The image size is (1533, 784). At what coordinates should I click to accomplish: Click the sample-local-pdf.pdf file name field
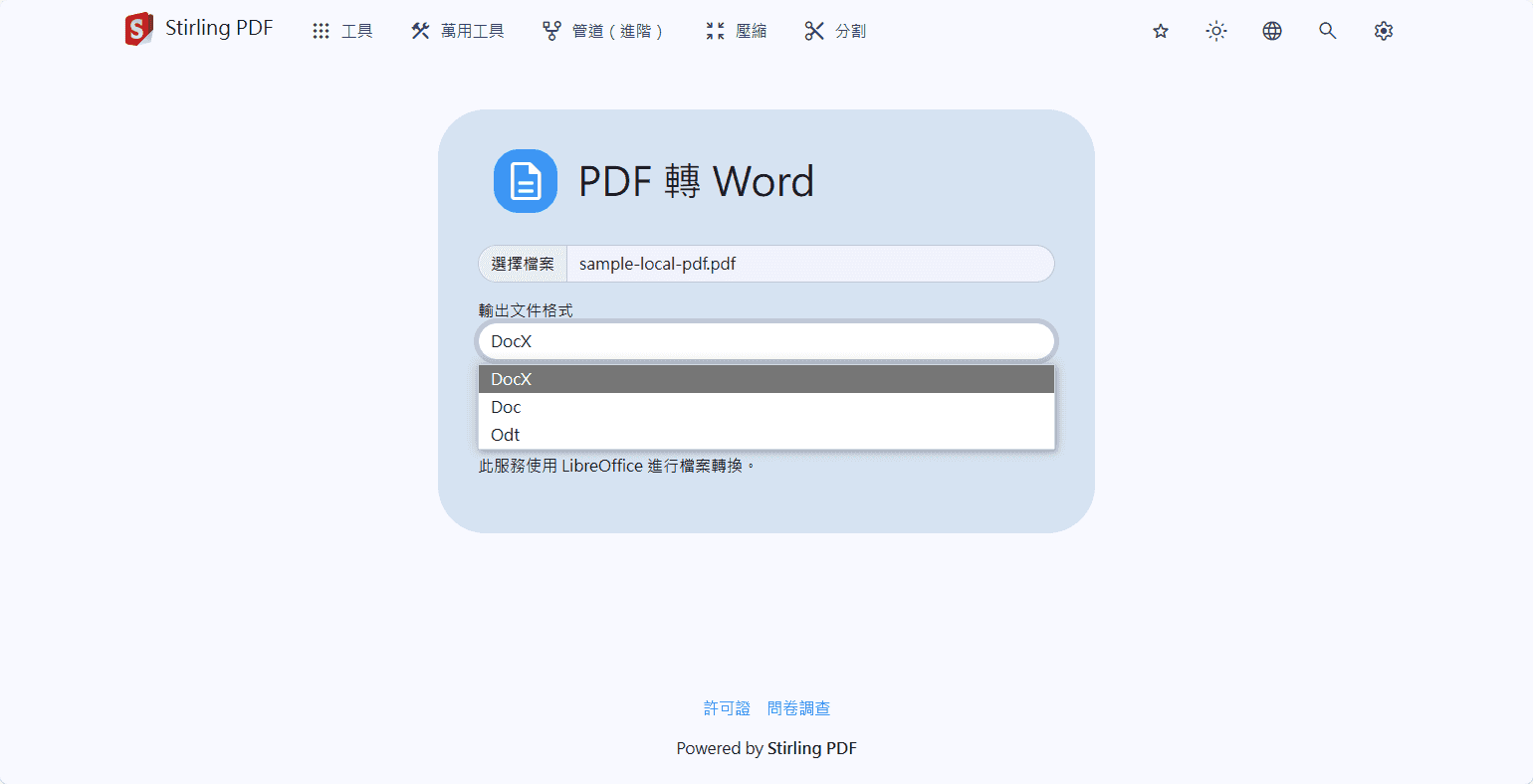coord(810,264)
